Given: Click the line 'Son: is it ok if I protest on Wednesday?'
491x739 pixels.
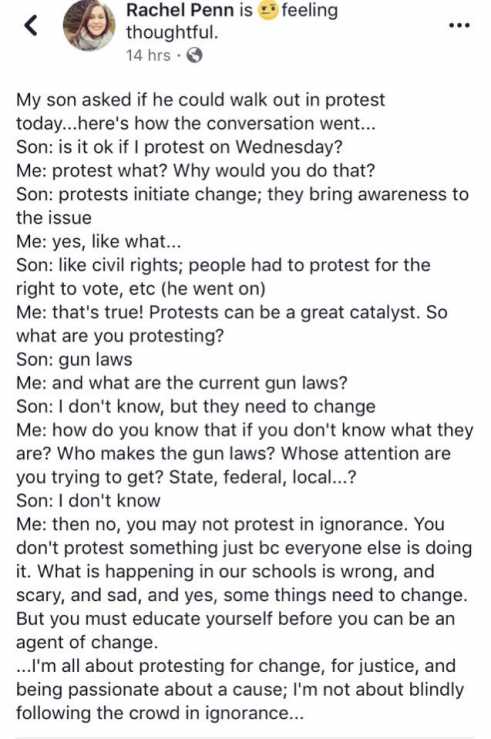Looking at the screenshot, I should 179,147.
